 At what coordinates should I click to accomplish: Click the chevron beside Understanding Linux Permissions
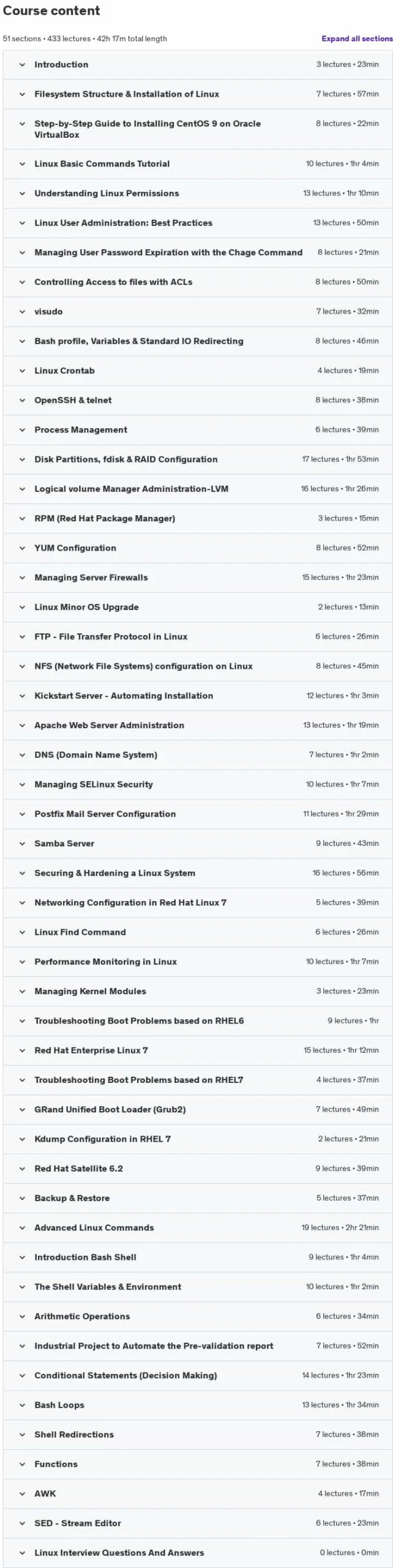pyautogui.click(x=22, y=194)
